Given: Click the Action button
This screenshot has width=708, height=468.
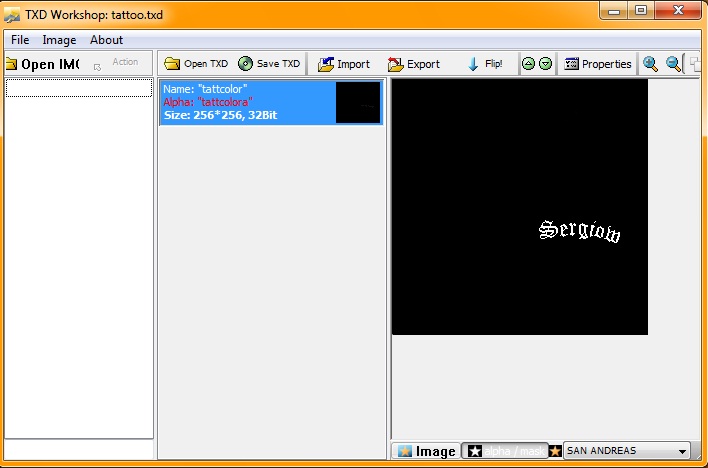Looking at the screenshot, I should pos(125,62).
